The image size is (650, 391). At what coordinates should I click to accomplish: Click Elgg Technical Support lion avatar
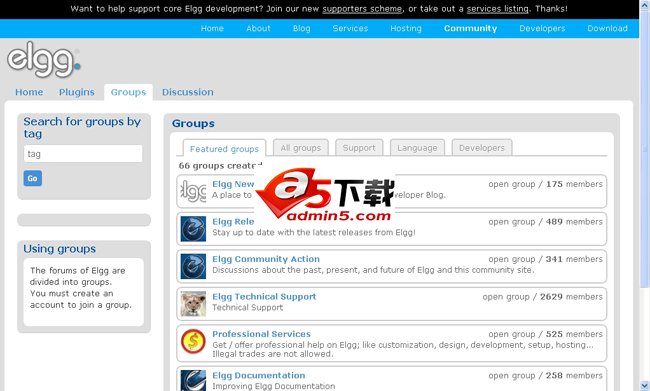(193, 304)
